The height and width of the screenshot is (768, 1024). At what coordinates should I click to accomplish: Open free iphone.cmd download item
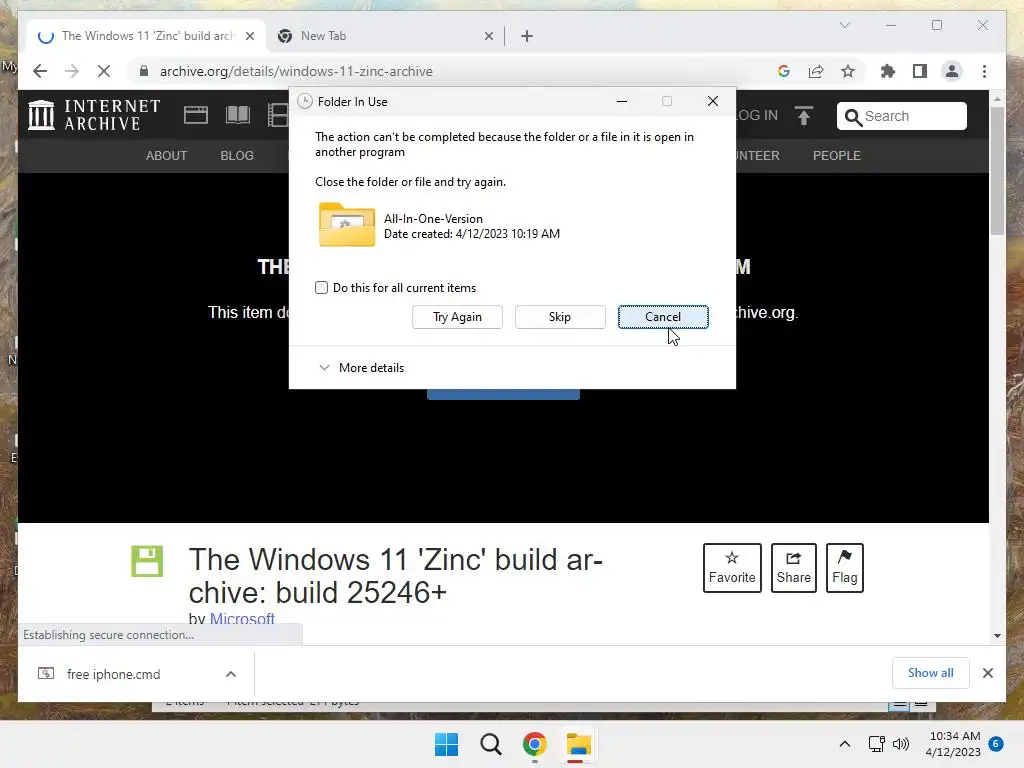coord(114,674)
